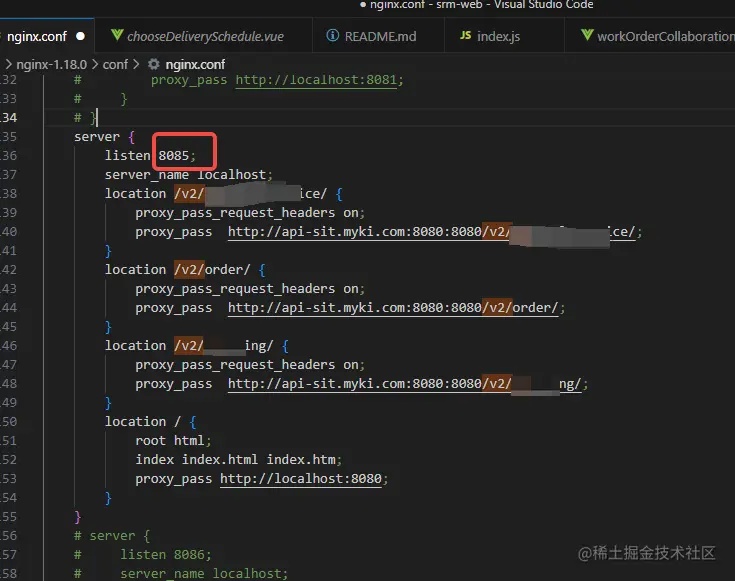The image size is (735, 581).
Task: Switch to the nginx.conf editor tab
Action: click(46, 36)
